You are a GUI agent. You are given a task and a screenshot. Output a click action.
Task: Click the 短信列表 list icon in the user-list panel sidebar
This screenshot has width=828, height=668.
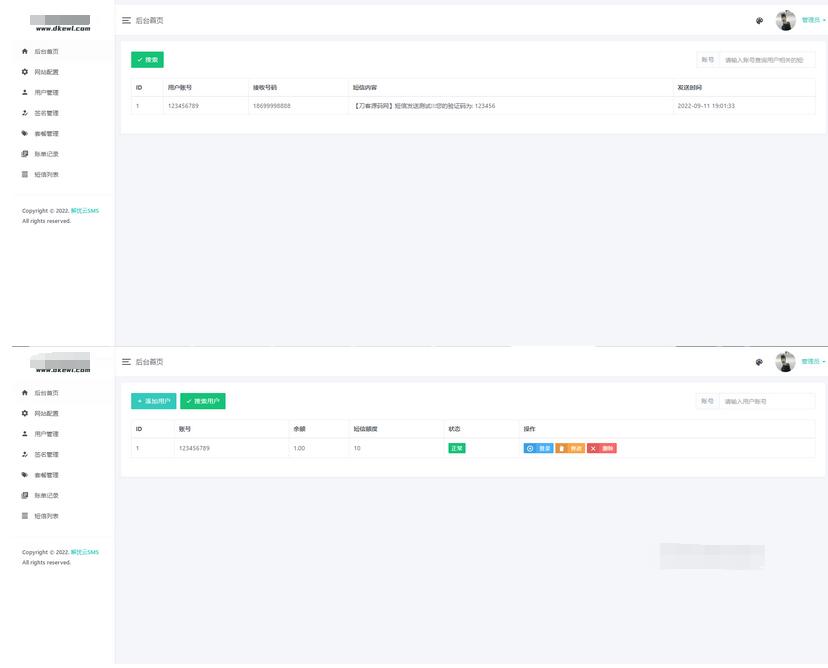(x=25, y=516)
